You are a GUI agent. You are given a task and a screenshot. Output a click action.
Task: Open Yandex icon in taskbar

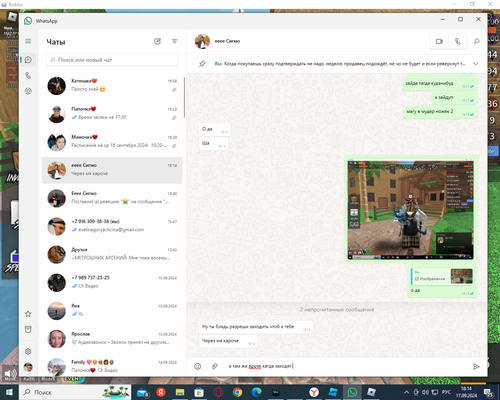161,392
